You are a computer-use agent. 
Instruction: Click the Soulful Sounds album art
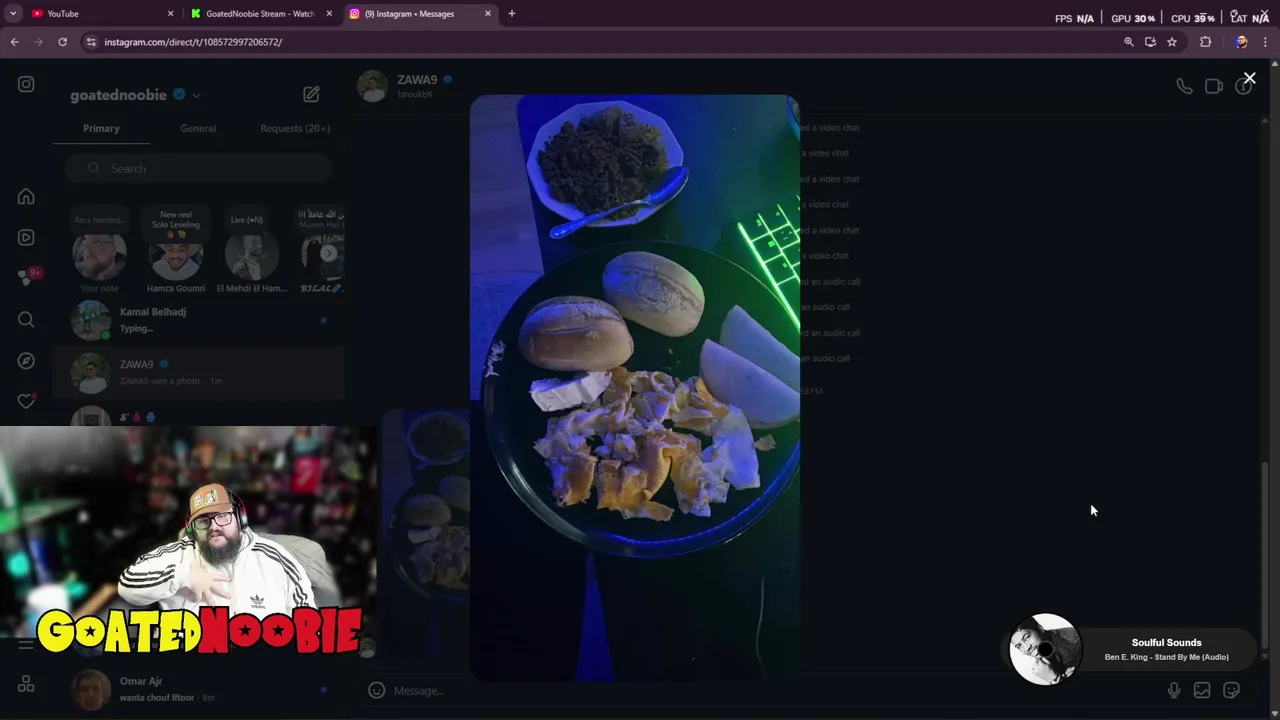(1045, 649)
